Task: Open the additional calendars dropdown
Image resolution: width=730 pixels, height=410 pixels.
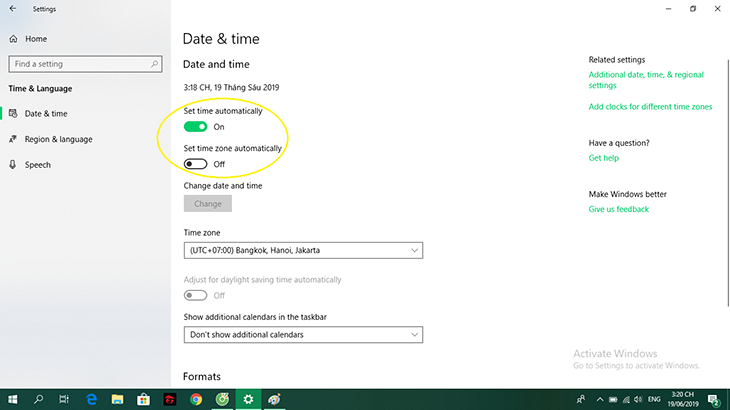Action: 303,334
